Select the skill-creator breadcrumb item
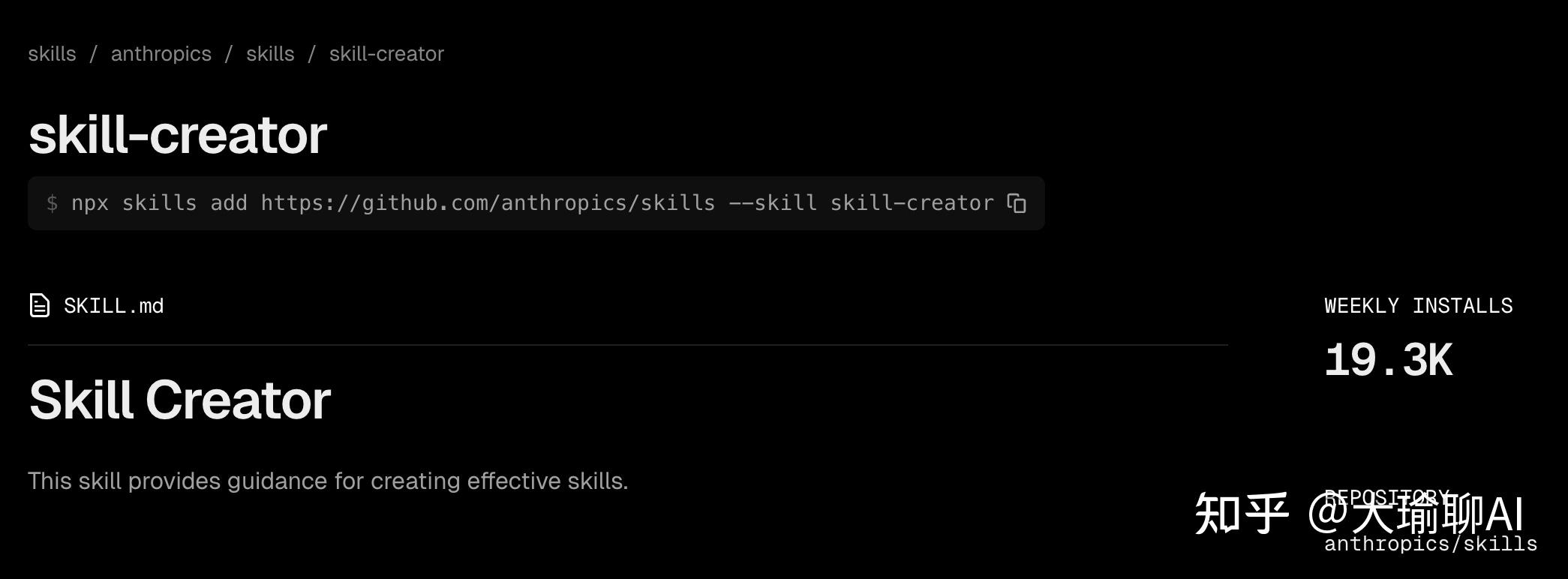The image size is (1568, 579). pyautogui.click(x=386, y=53)
